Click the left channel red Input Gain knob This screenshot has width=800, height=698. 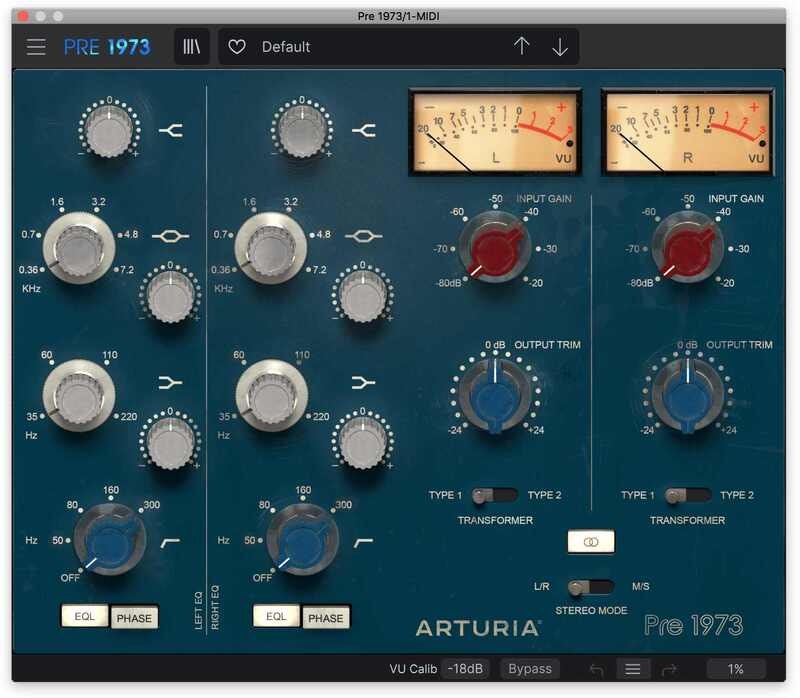point(493,246)
